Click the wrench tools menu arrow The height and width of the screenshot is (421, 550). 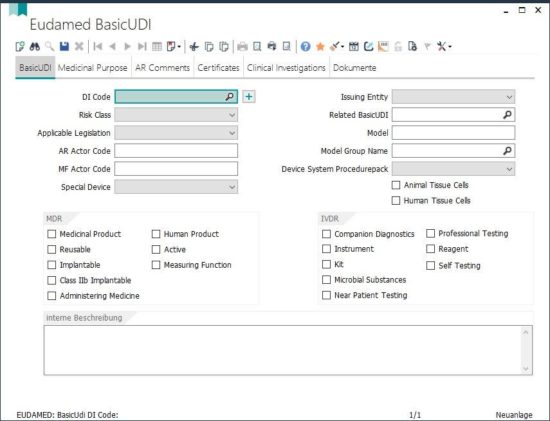click(x=450, y=46)
